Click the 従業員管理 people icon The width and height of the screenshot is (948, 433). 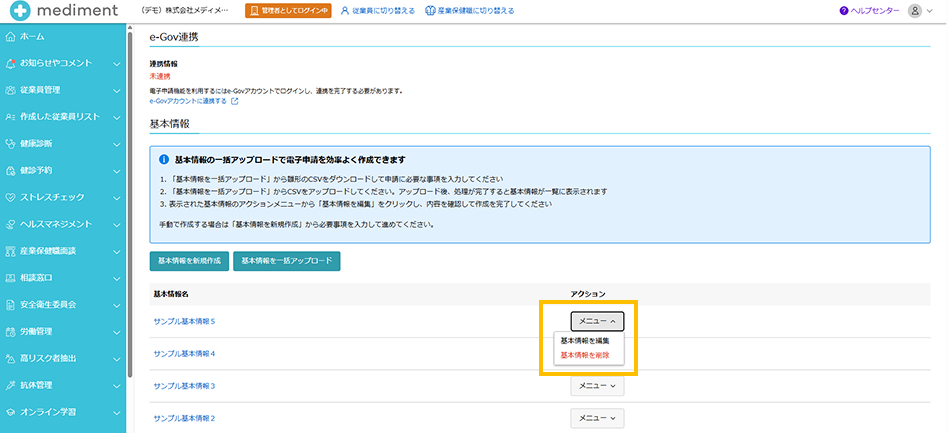[x=10, y=90]
